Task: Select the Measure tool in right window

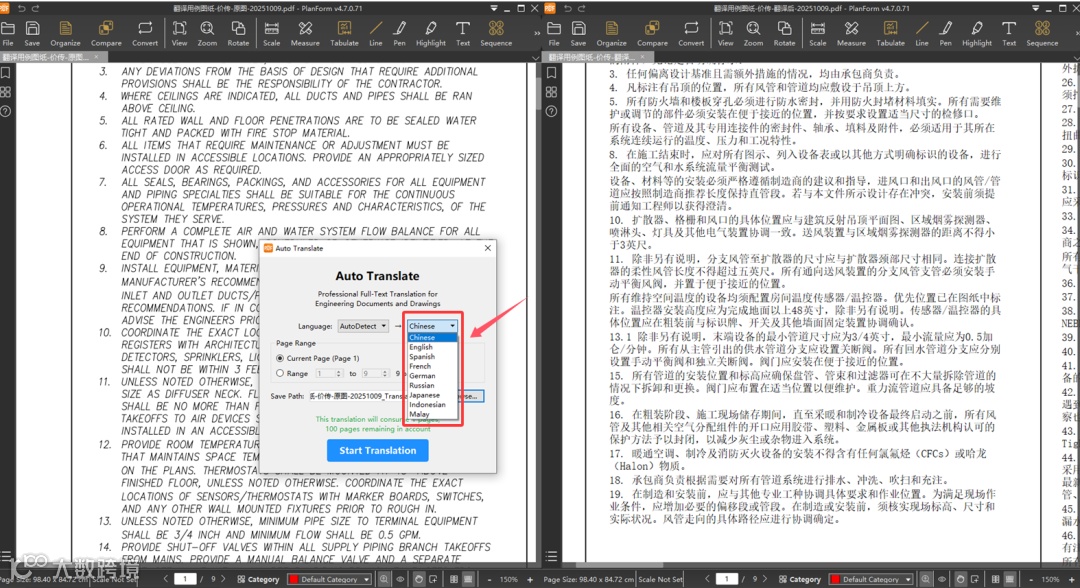Action: tap(851, 33)
